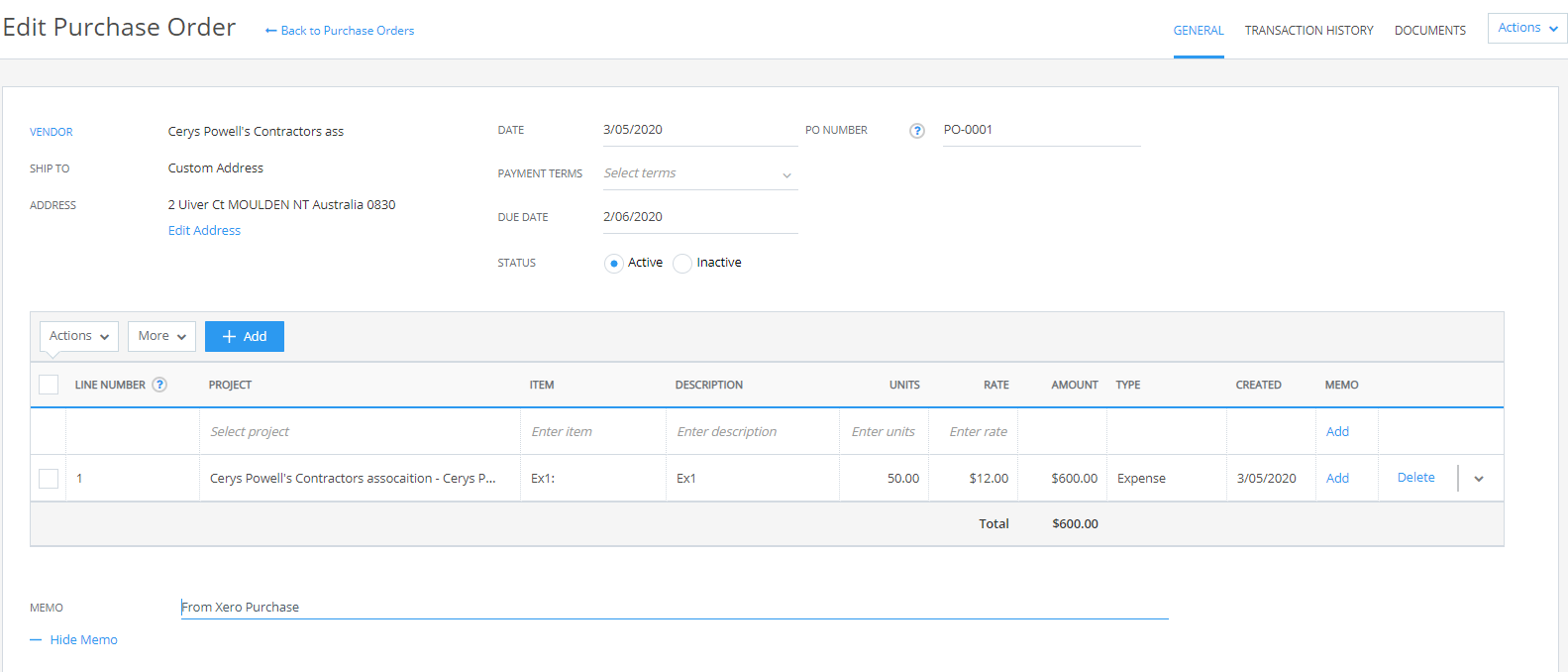Open the top-right Actions dropdown
The width and height of the screenshot is (1568, 672).
point(1527,28)
